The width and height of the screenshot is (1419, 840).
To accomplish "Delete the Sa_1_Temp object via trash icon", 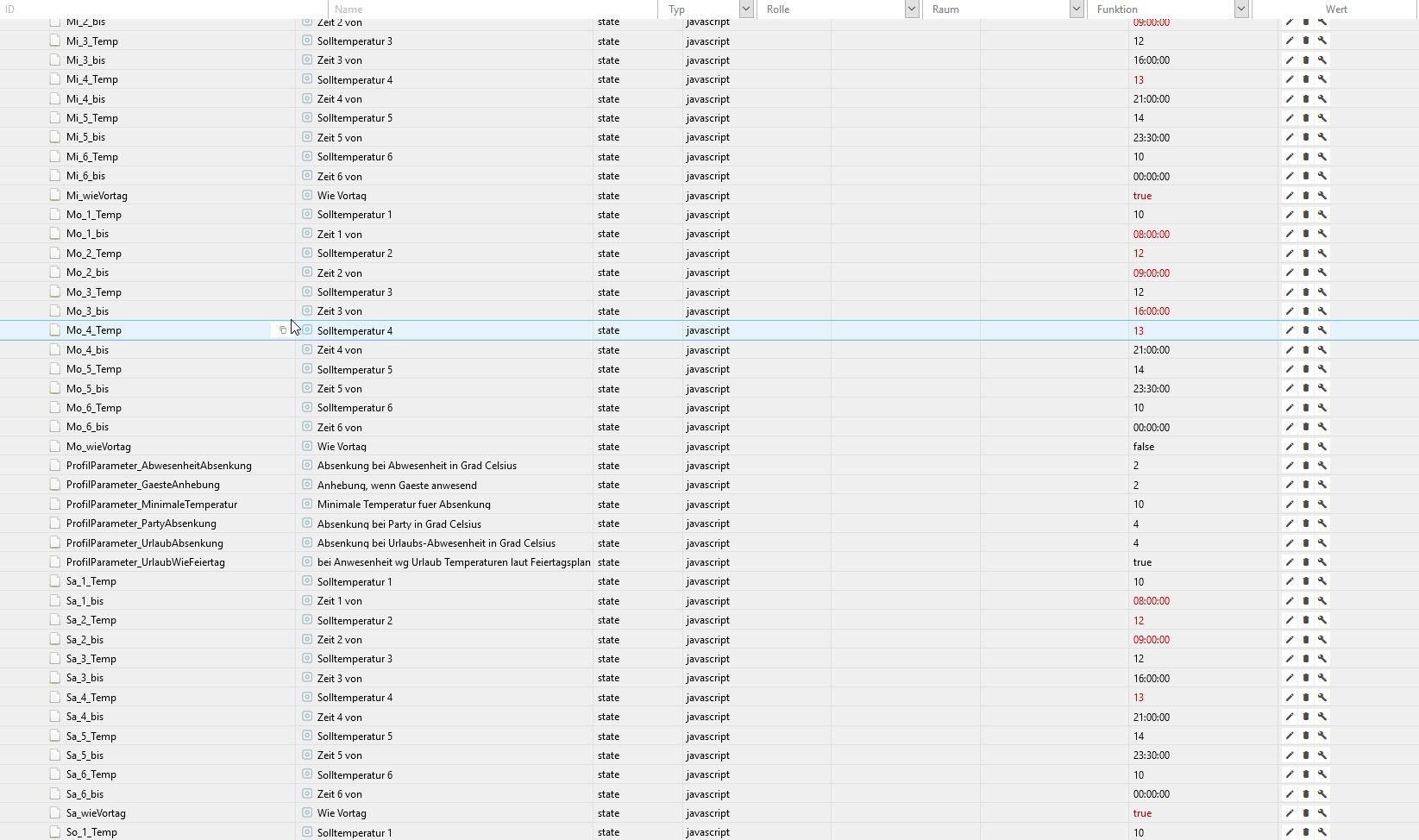I will tap(1306, 581).
